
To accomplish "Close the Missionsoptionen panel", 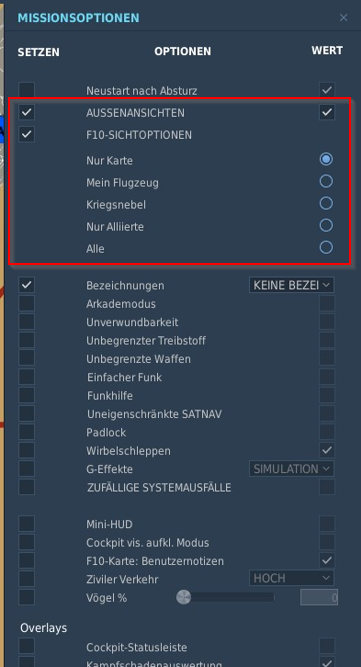I will click(x=344, y=17).
